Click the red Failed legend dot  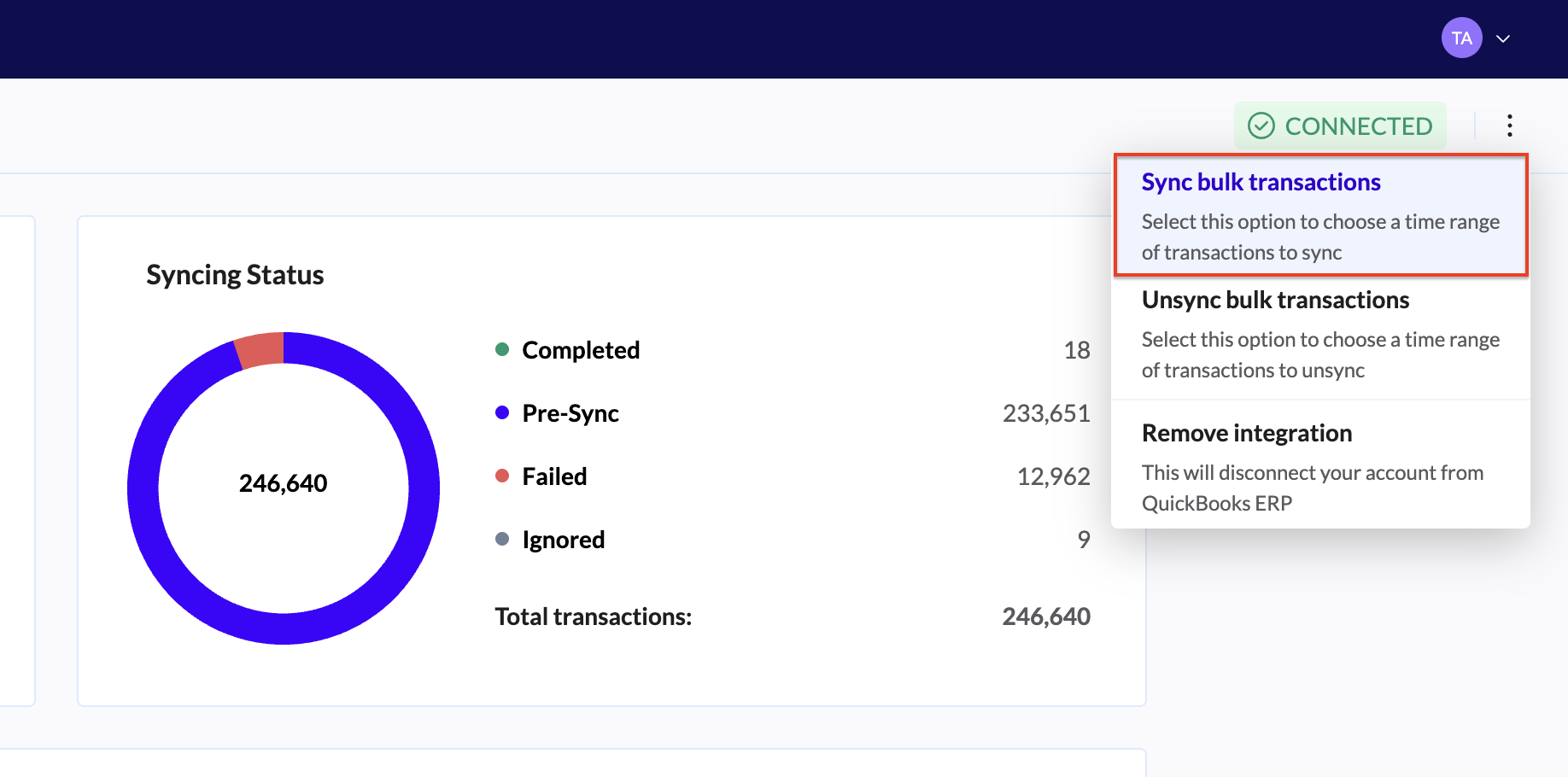[502, 476]
